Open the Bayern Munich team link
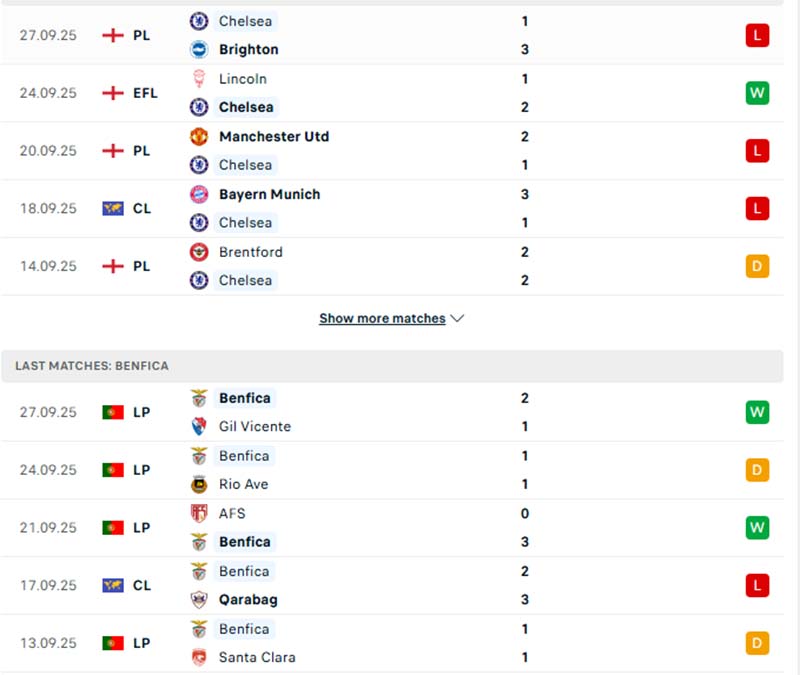The image size is (800, 675). 269,194
